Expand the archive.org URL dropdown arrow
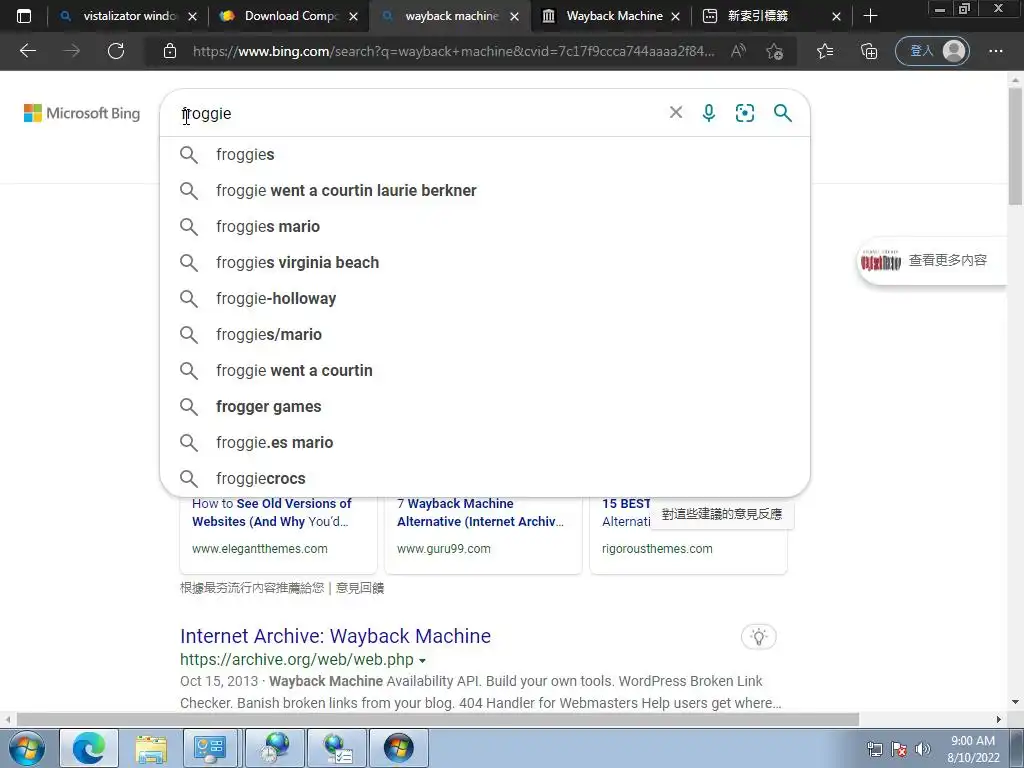 [x=423, y=660]
